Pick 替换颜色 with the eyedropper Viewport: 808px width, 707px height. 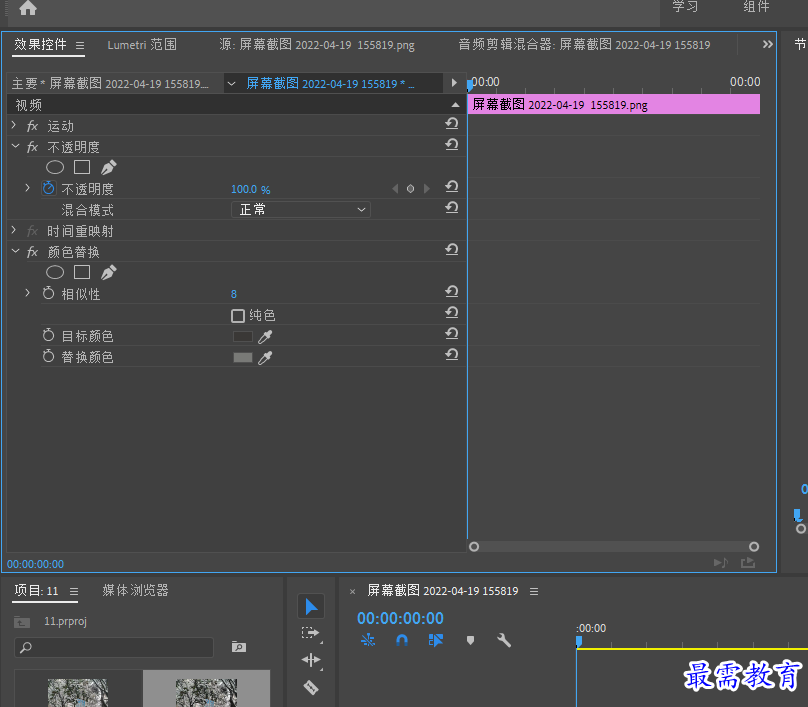pos(265,358)
